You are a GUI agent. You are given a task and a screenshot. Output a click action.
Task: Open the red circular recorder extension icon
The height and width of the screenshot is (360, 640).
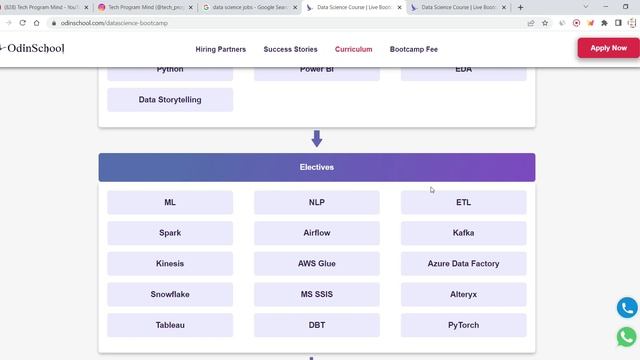tap(576, 23)
